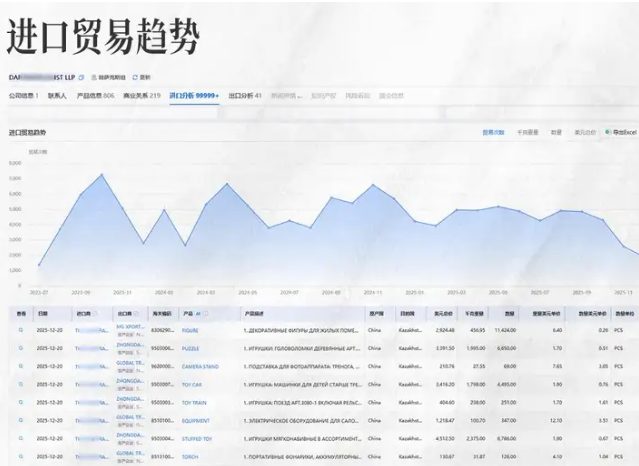This screenshot has width=639, height=466.
Task: Click the view magnifier icon for the TOY TRAIN row
Action: click(21, 402)
